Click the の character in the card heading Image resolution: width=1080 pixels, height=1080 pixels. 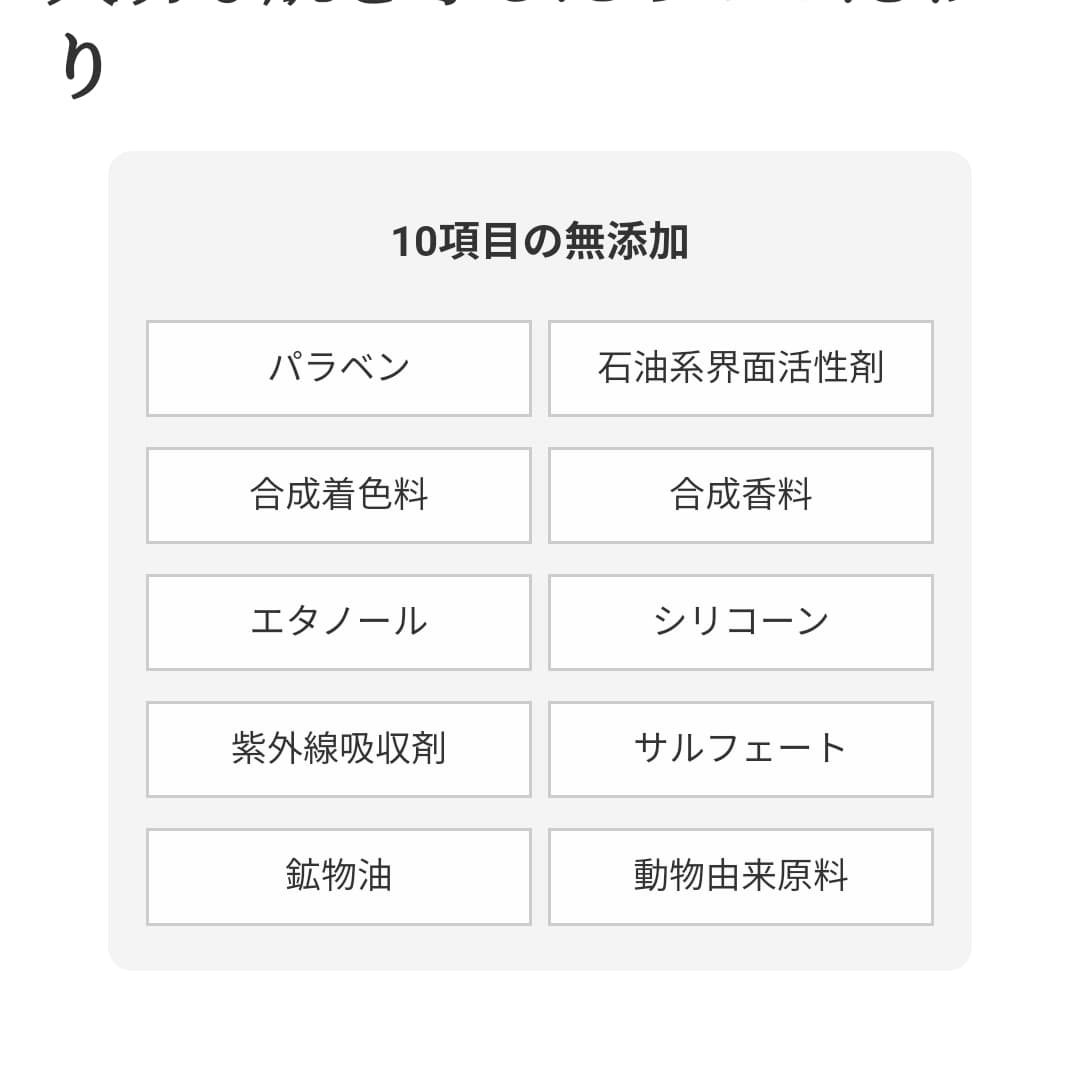coord(541,242)
